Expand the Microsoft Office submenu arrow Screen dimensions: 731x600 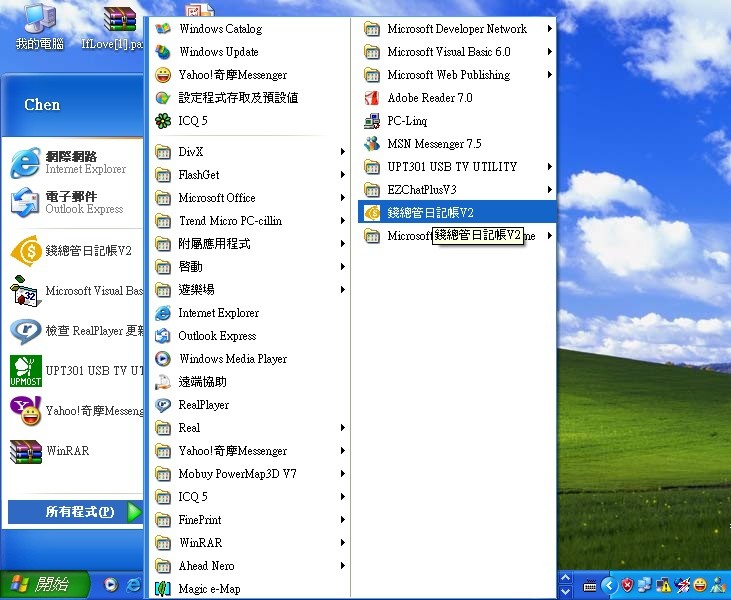click(343, 198)
